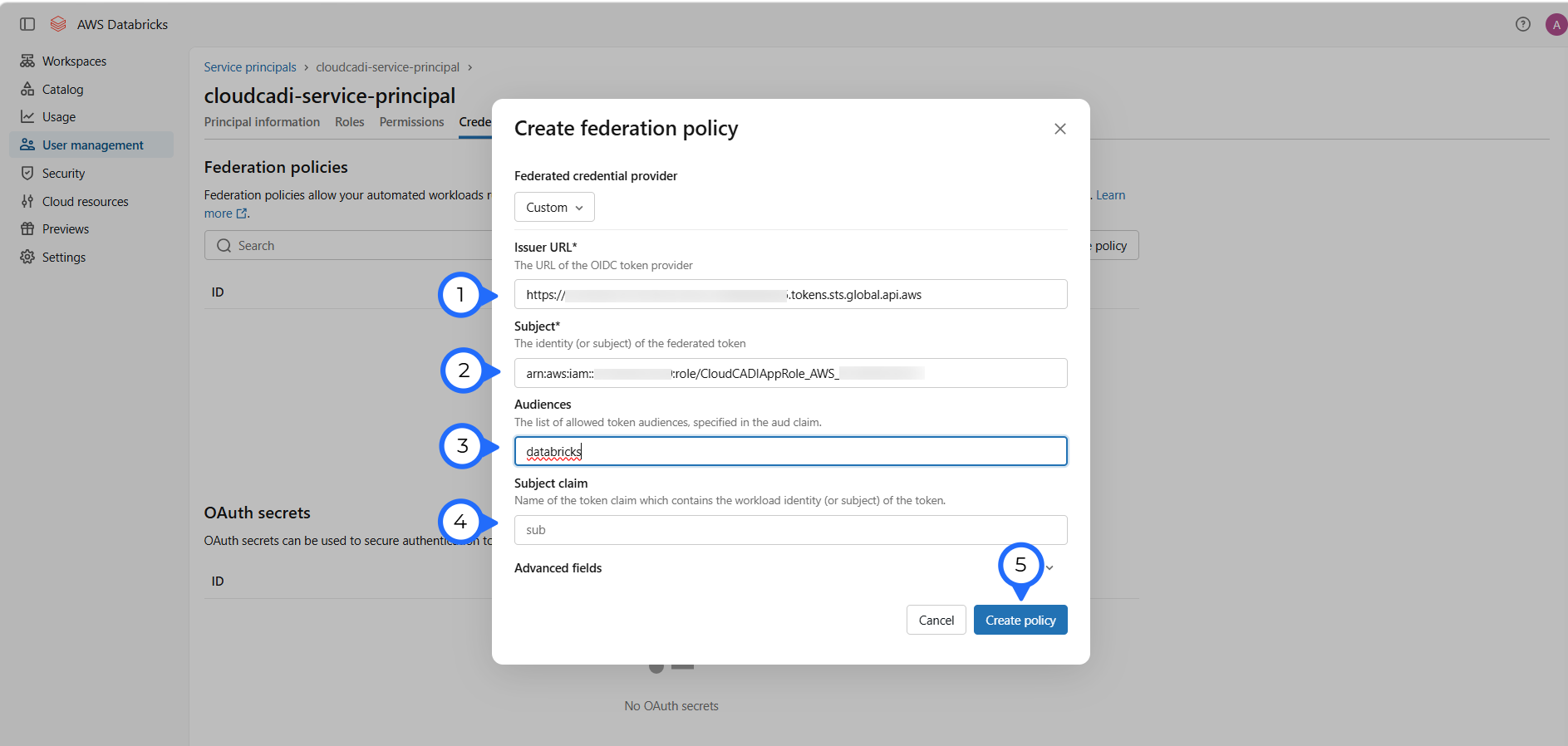Image resolution: width=1568 pixels, height=746 pixels.
Task: Click the ID column header under OAuth secrets
Action: (x=218, y=582)
